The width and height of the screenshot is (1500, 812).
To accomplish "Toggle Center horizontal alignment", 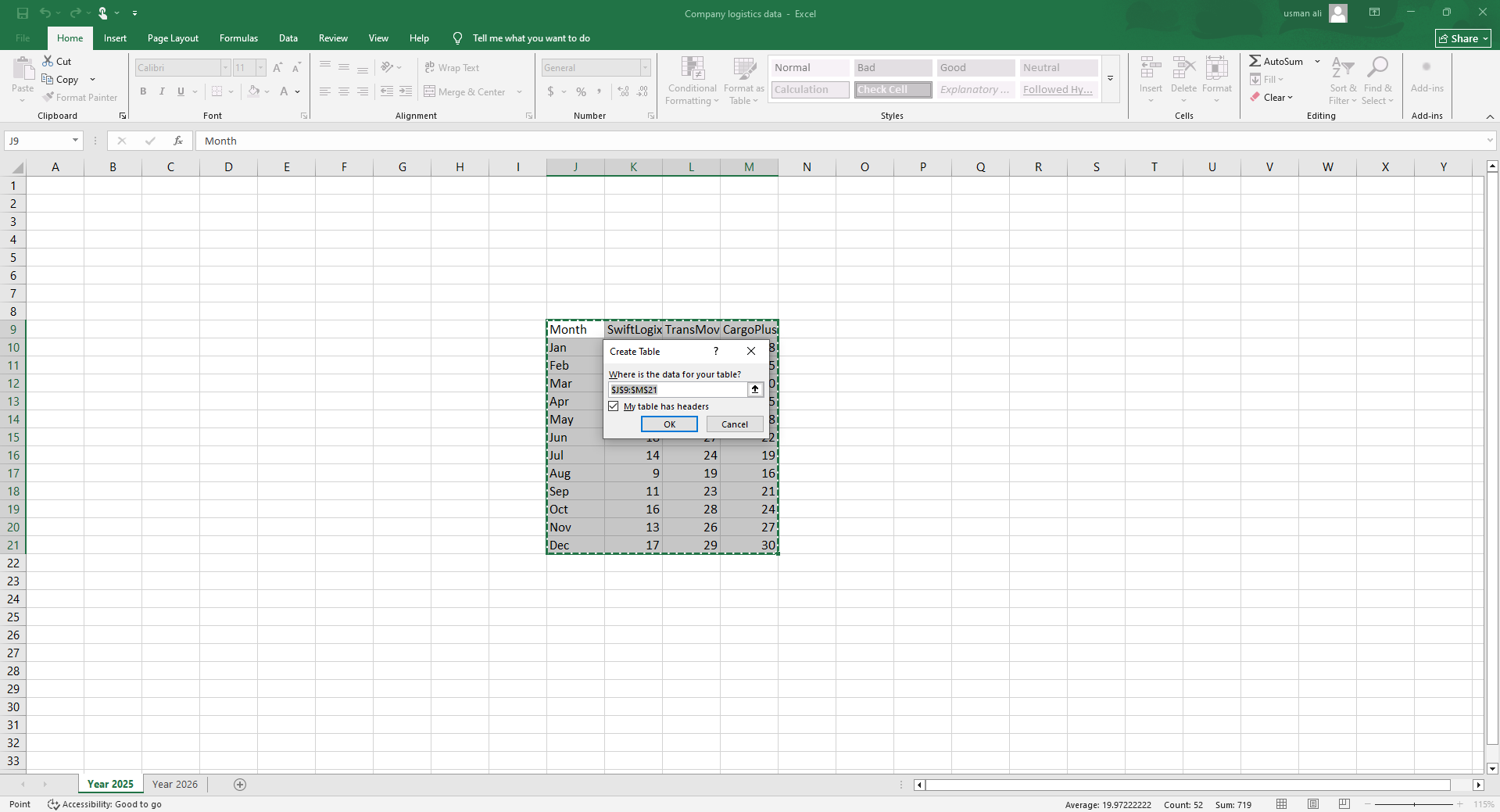I will tap(344, 91).
